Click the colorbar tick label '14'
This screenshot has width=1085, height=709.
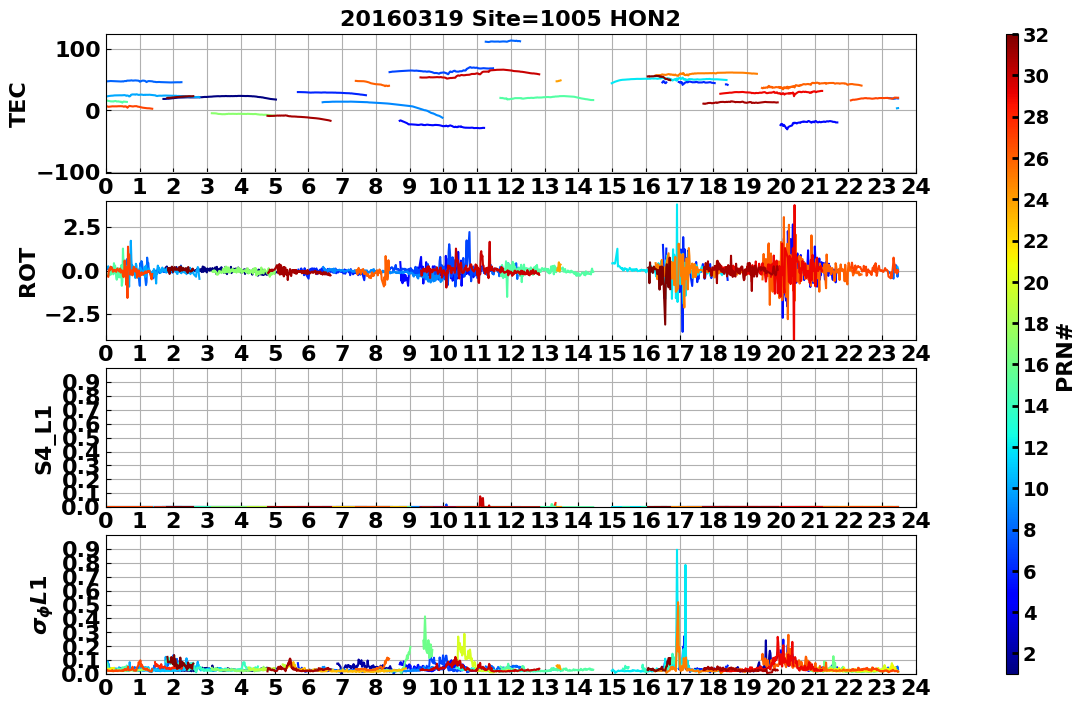point(1035,406)
